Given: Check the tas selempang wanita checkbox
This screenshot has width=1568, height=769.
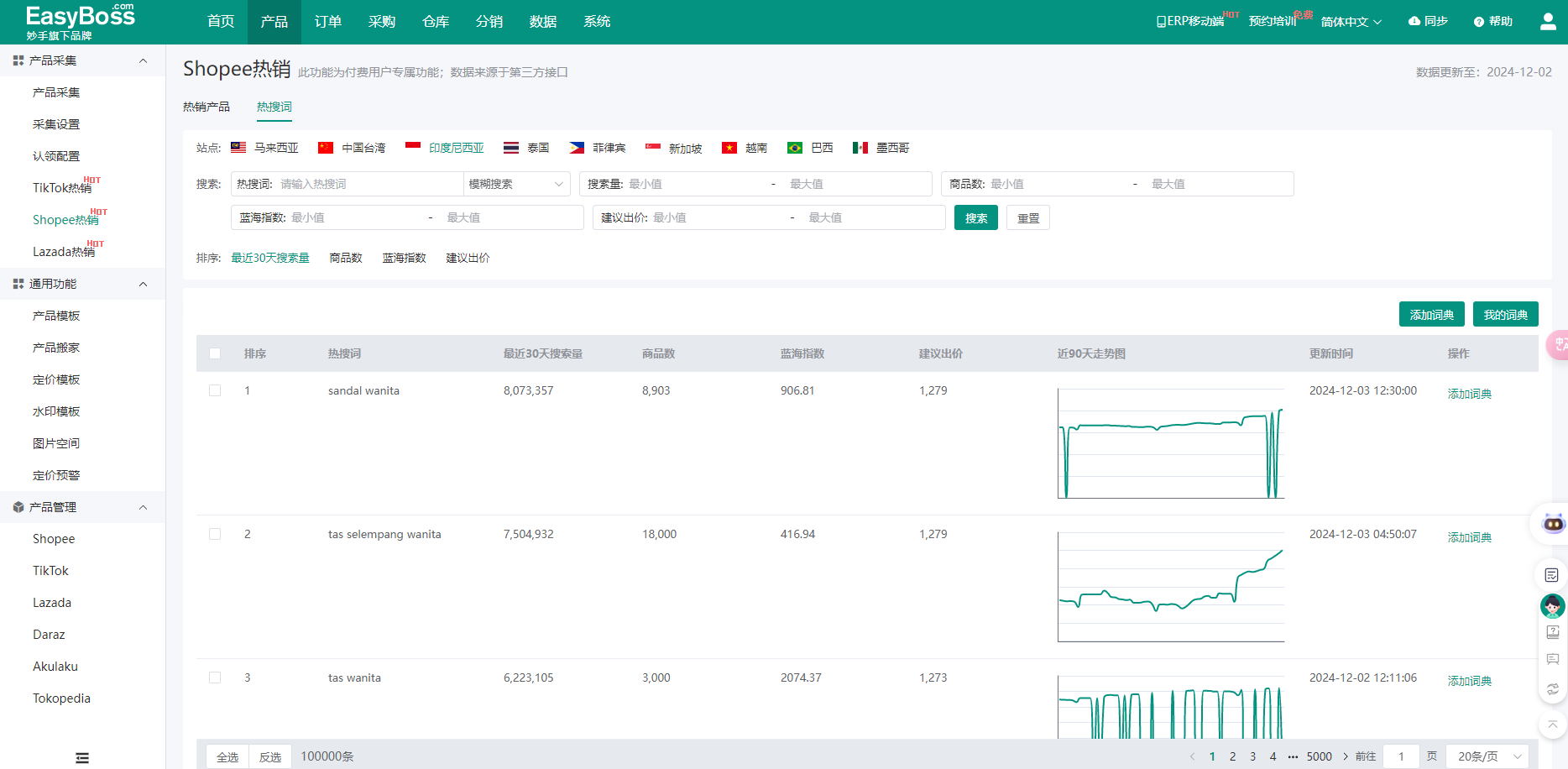Looking at the screenshot, I should 215,534.
